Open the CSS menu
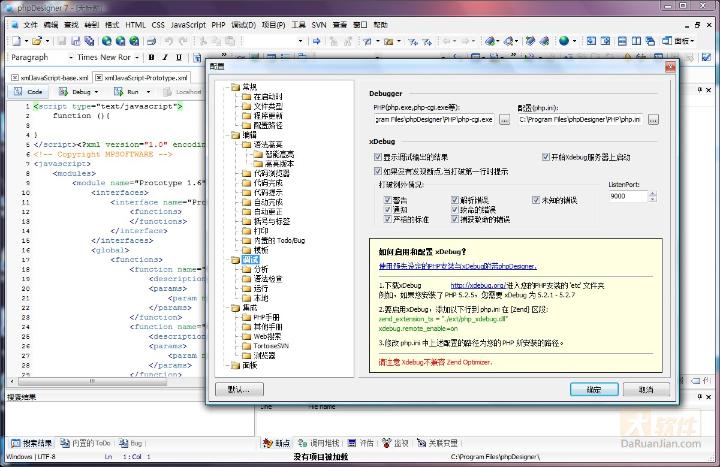 (158, 25)
